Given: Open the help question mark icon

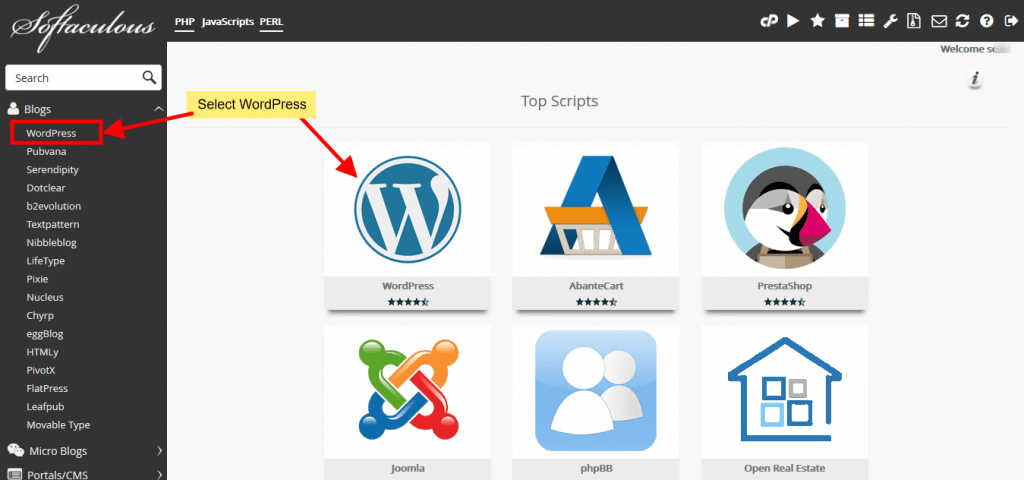Looking at the screenshot, I should tap(986, 21).
